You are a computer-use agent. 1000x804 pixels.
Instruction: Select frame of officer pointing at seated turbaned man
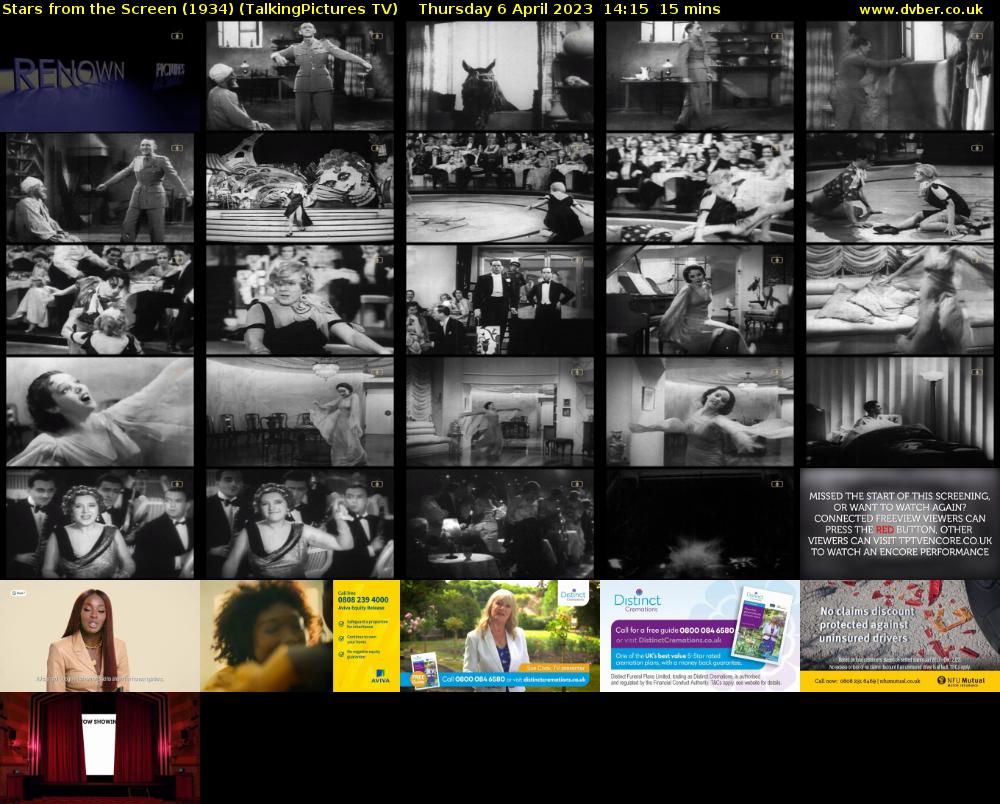pyautogui.click(x=100, y=188)
